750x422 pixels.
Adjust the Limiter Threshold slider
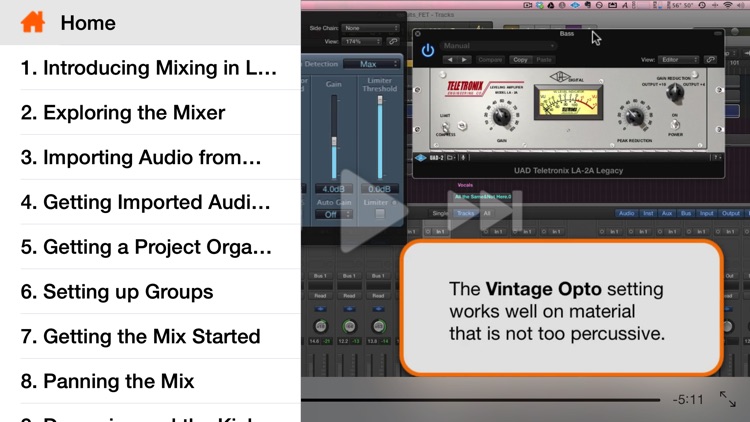pyautogui.click(x=380, y=100)
